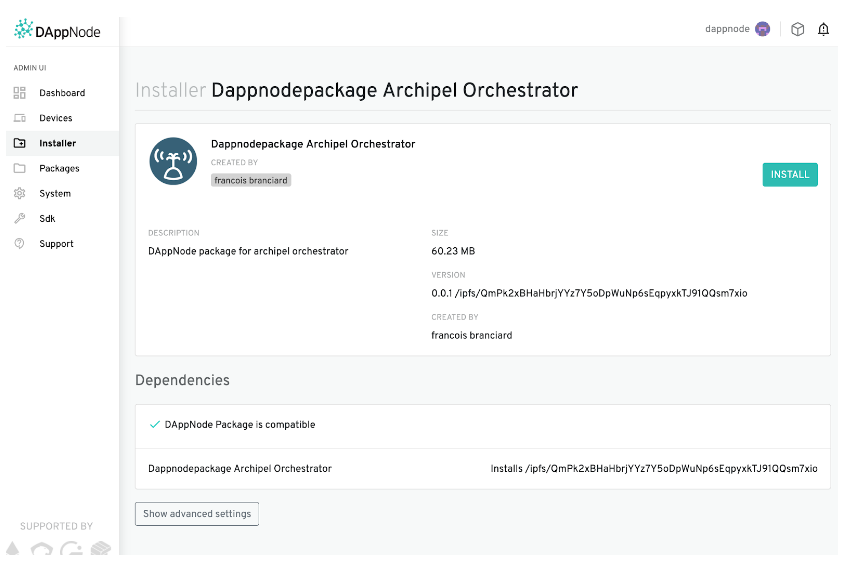Click the size value 60.23 MB
The width and height of the screenshot is (841, 564).
click(453, 251)
